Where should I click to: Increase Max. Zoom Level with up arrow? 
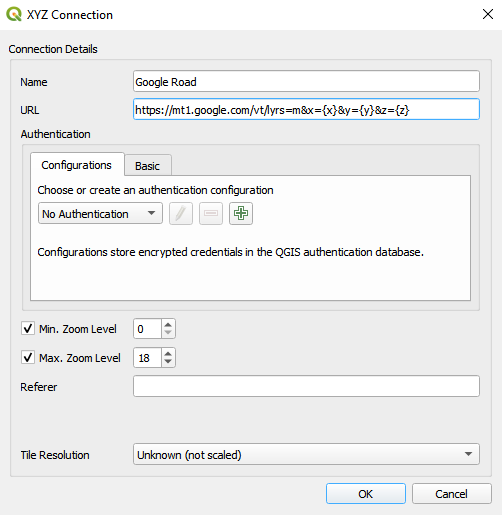[x=168, y=354]
